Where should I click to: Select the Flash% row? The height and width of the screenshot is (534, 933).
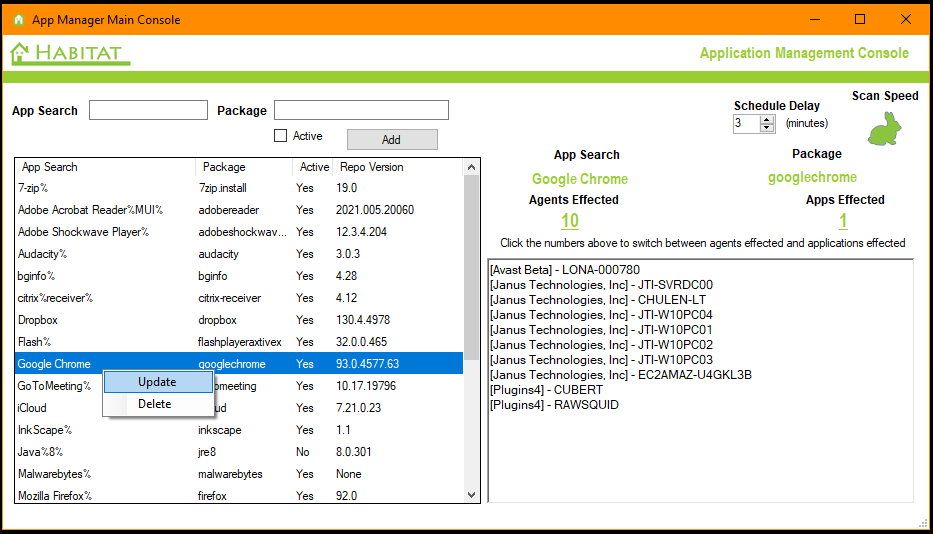(x=239, y=342)
